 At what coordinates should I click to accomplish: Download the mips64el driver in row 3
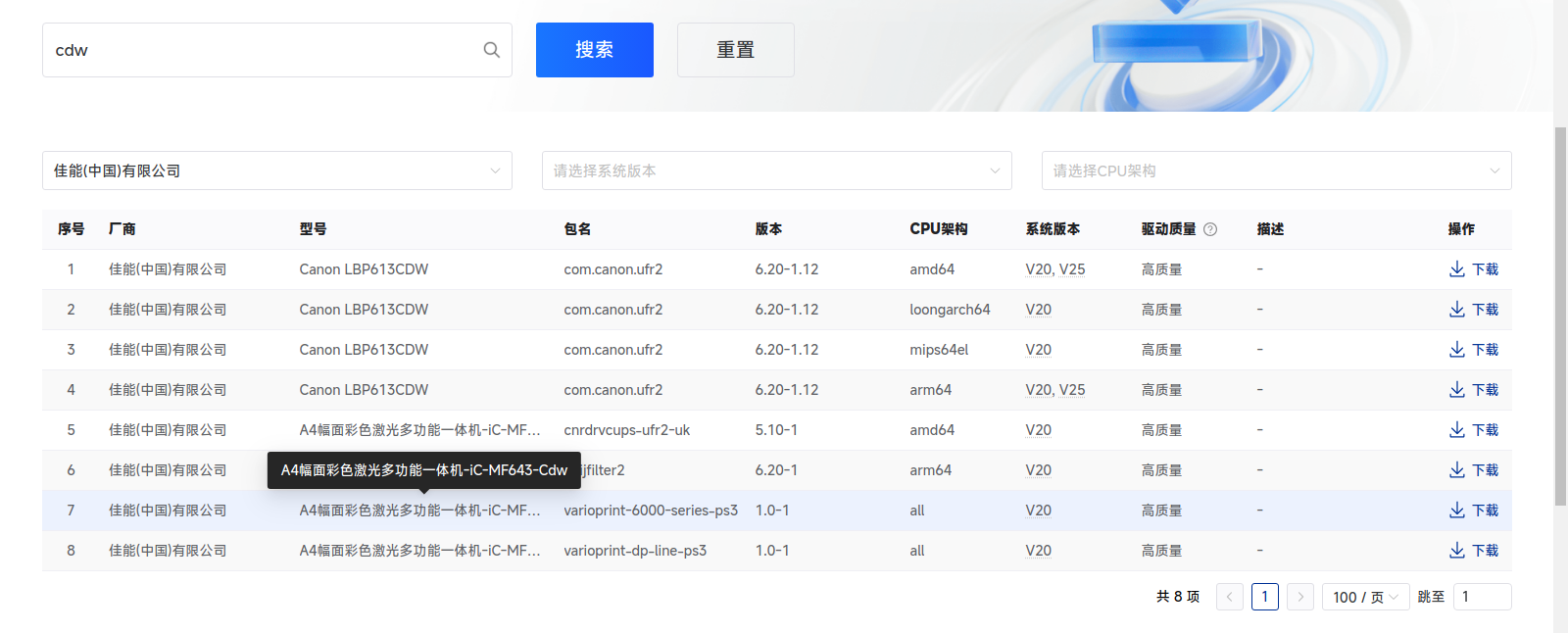pyautogui.click(x=1474, y=350)
